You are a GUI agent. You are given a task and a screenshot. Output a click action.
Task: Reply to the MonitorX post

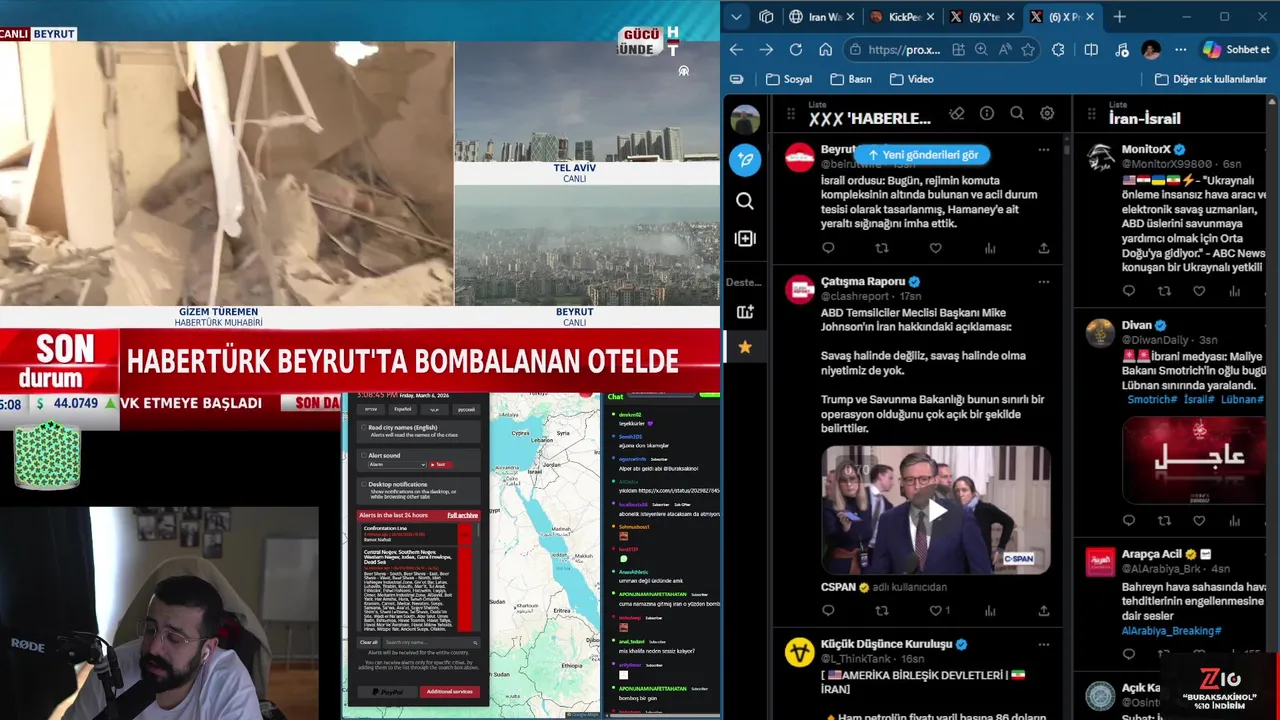(x=1129, y=291)
